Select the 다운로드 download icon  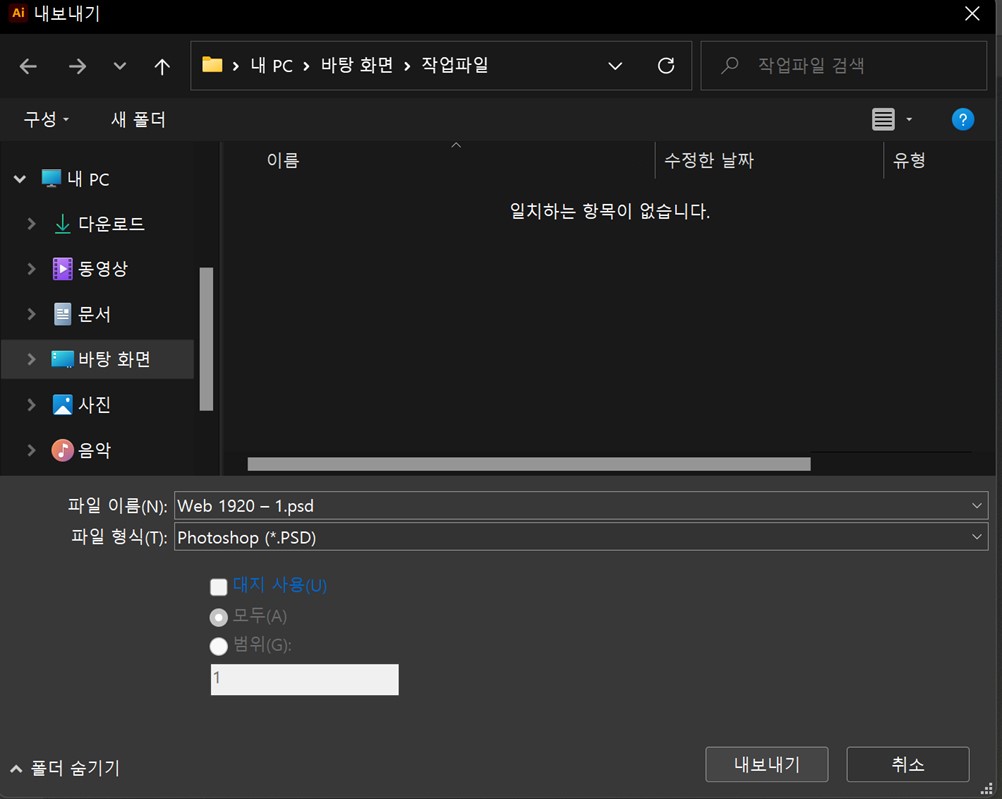pos(62,224)
